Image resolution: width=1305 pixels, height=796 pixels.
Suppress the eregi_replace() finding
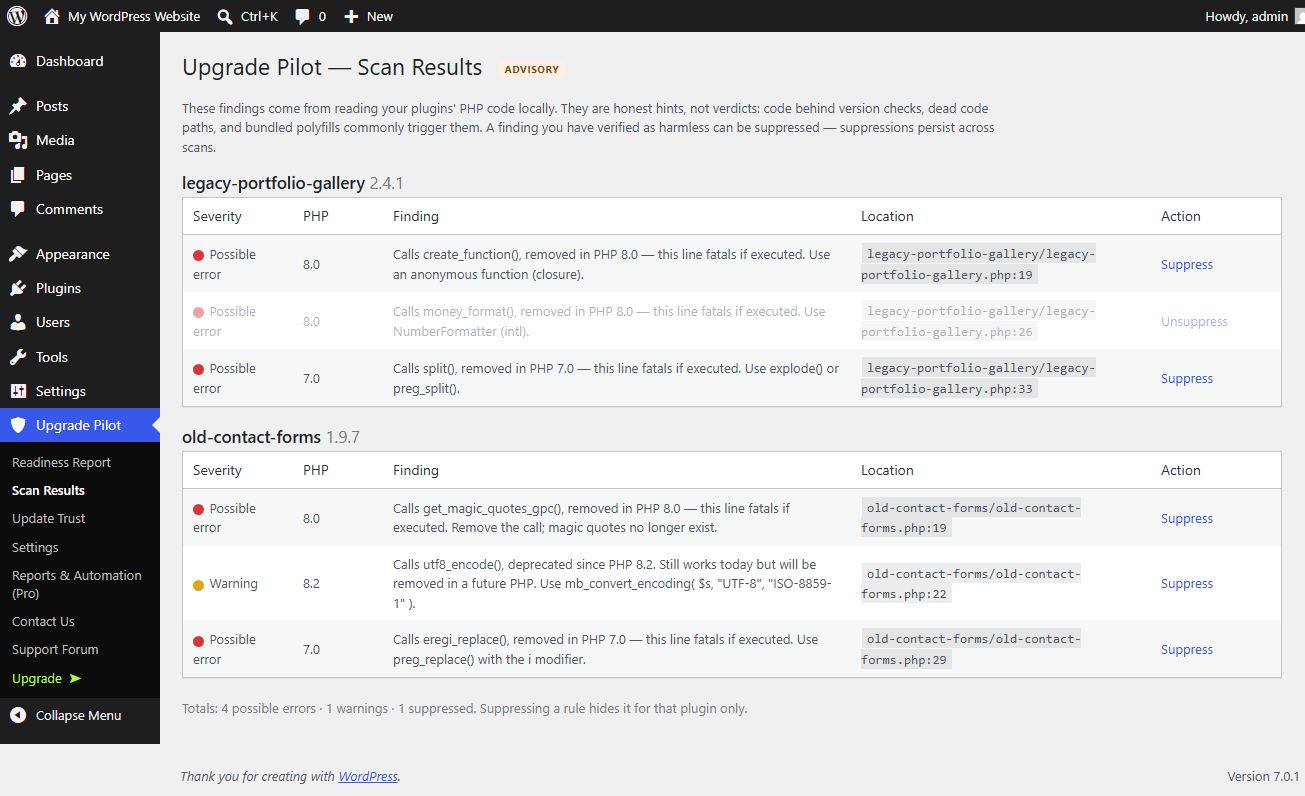(x=1187, y=650)
